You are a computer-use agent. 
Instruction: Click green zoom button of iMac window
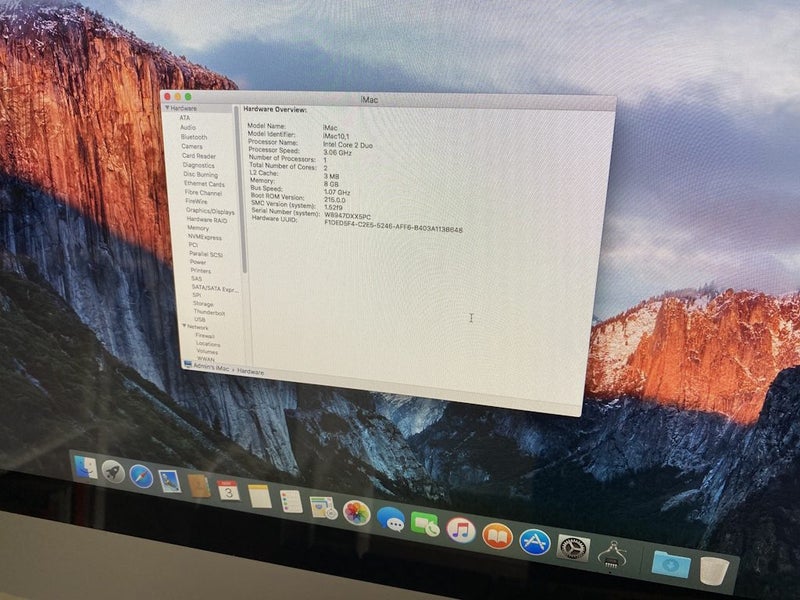click(188, 97)
